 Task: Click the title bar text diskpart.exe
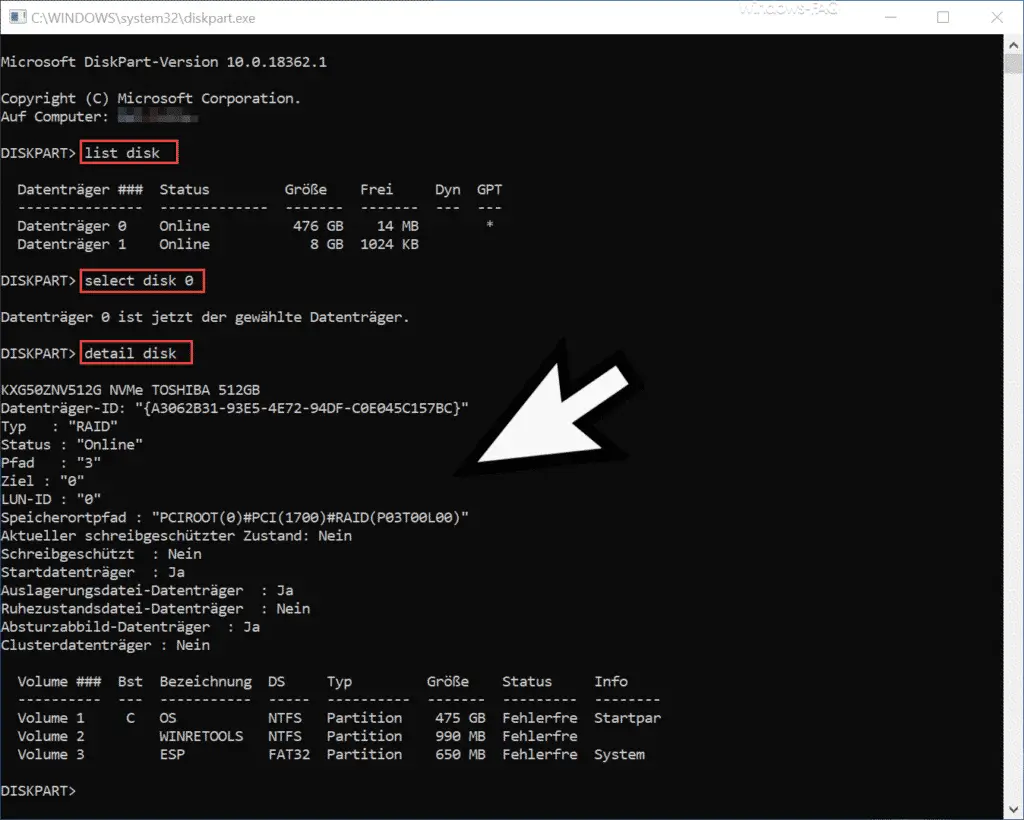tap(143, 18)
